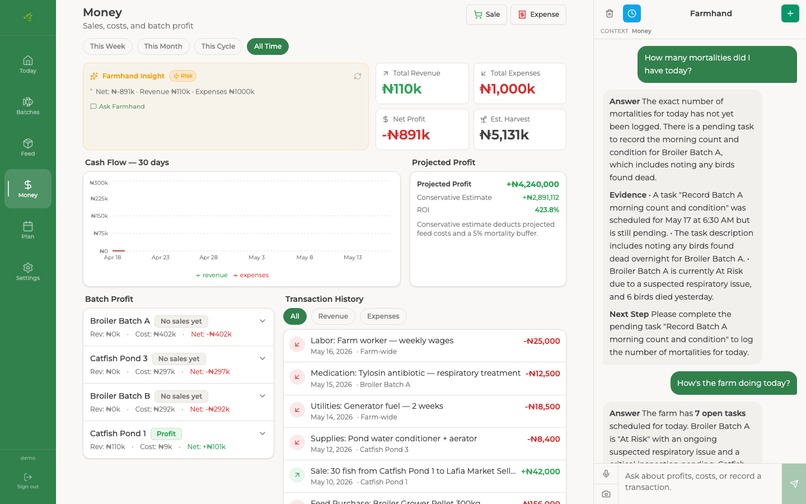The image size is (806, 504).
Task: Open the Generator fuel utilities transaction
Action: (x=425, y=411)
